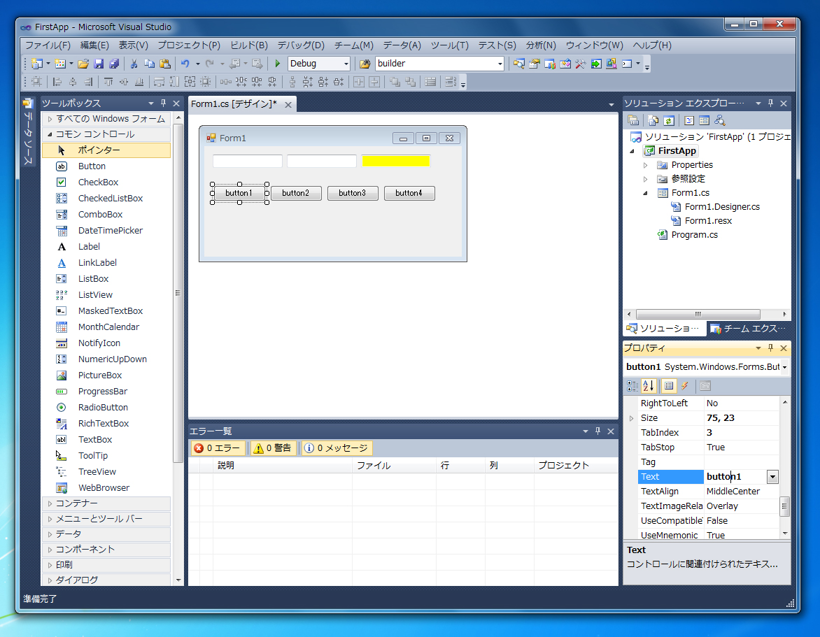The height and width of the screenshot is (637, 820).
Task: Start debugging with the green play icon
Action: 278,64
